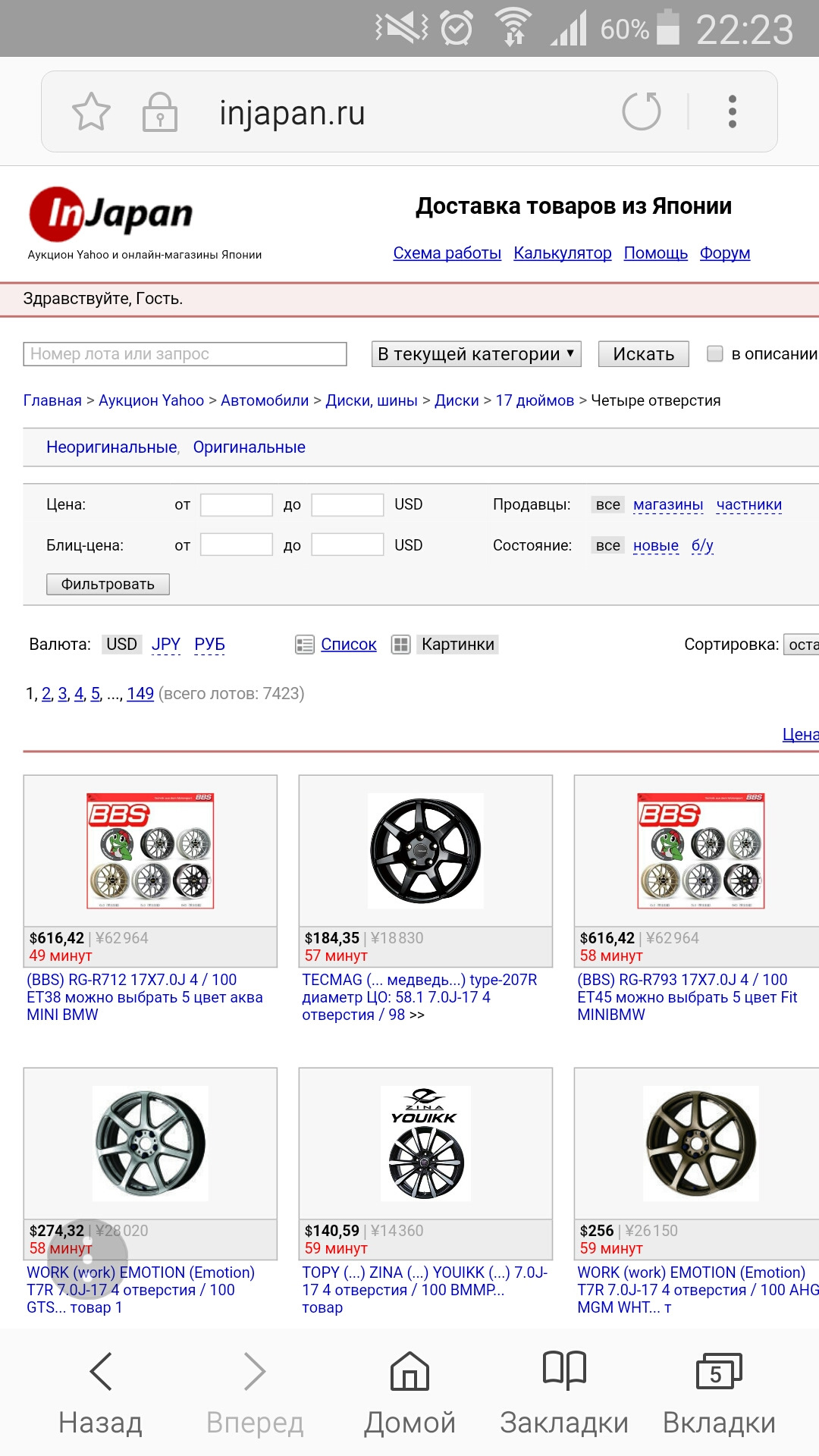Image resolution: width=819 pixels, height=1456 pixels.
Task: Tap the Назад back arrow
Action: tap(101, 1371)
